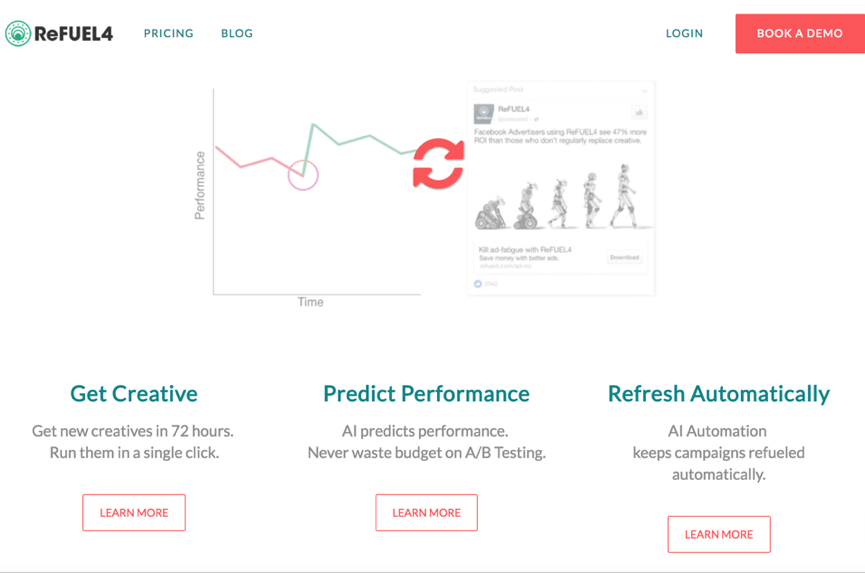
Task: Click the ReFUEL4 logo icon
Action: (18, 33)
